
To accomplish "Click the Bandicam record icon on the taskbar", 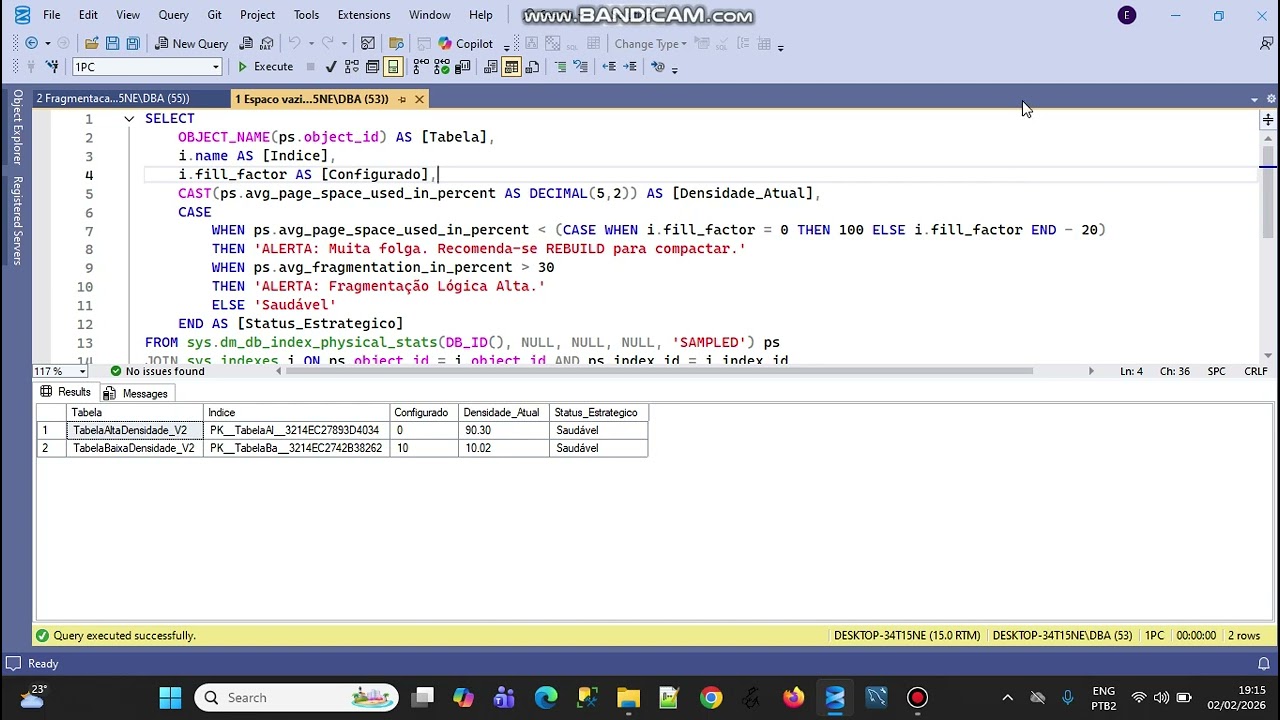I will click(917, 697).
